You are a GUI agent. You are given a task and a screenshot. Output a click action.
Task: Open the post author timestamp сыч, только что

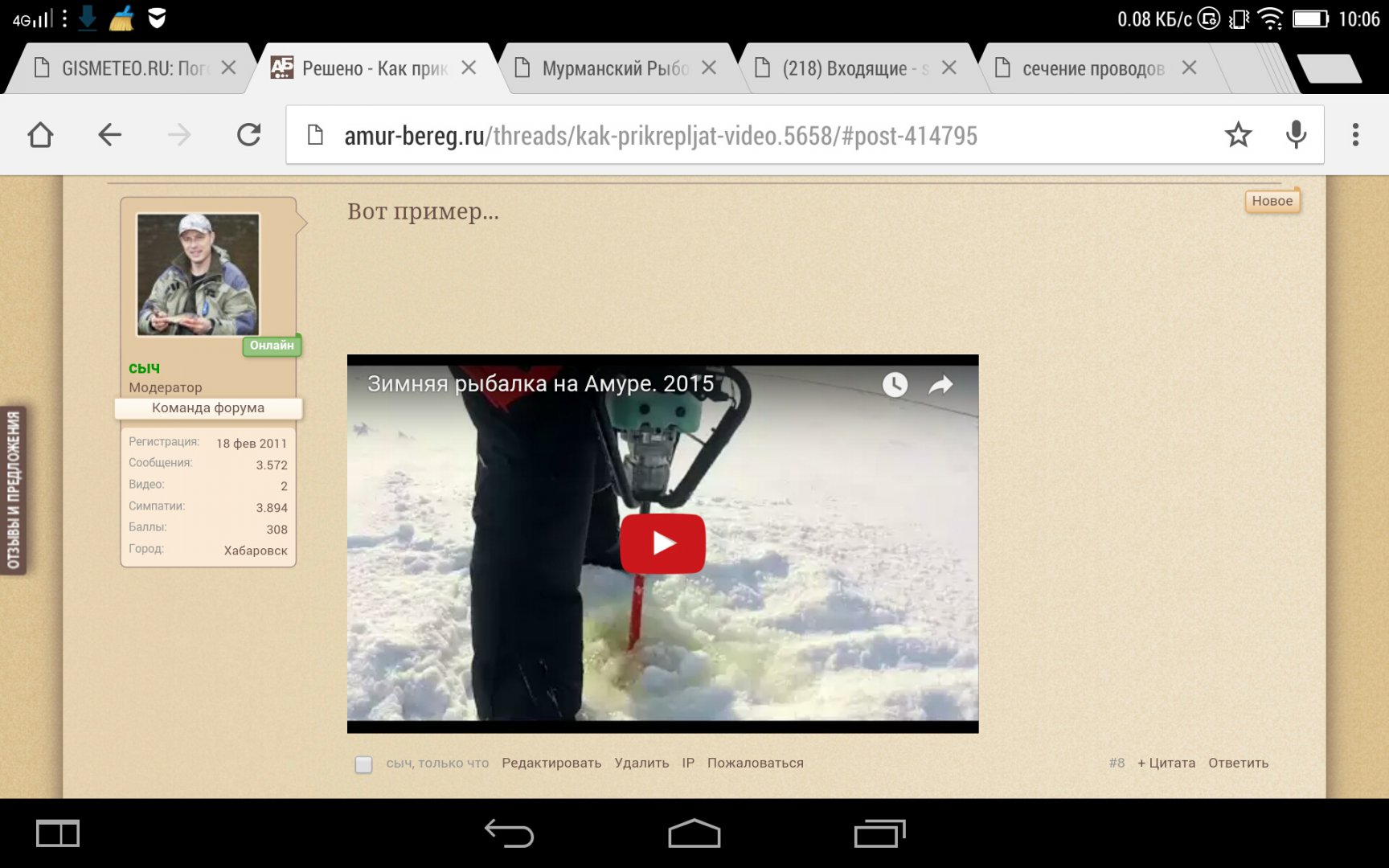click(437, 764)
